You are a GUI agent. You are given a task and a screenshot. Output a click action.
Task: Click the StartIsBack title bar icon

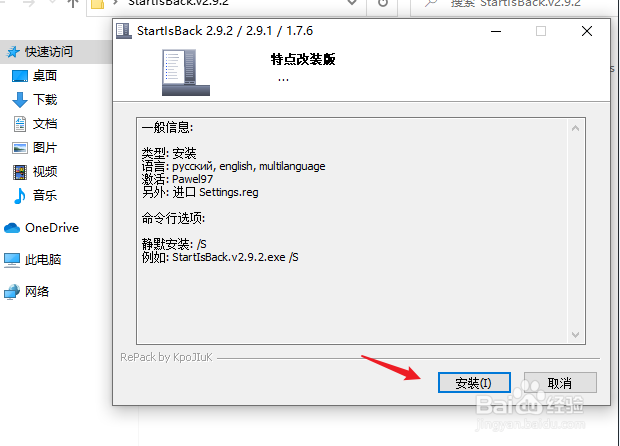click(x=124, y=31)
